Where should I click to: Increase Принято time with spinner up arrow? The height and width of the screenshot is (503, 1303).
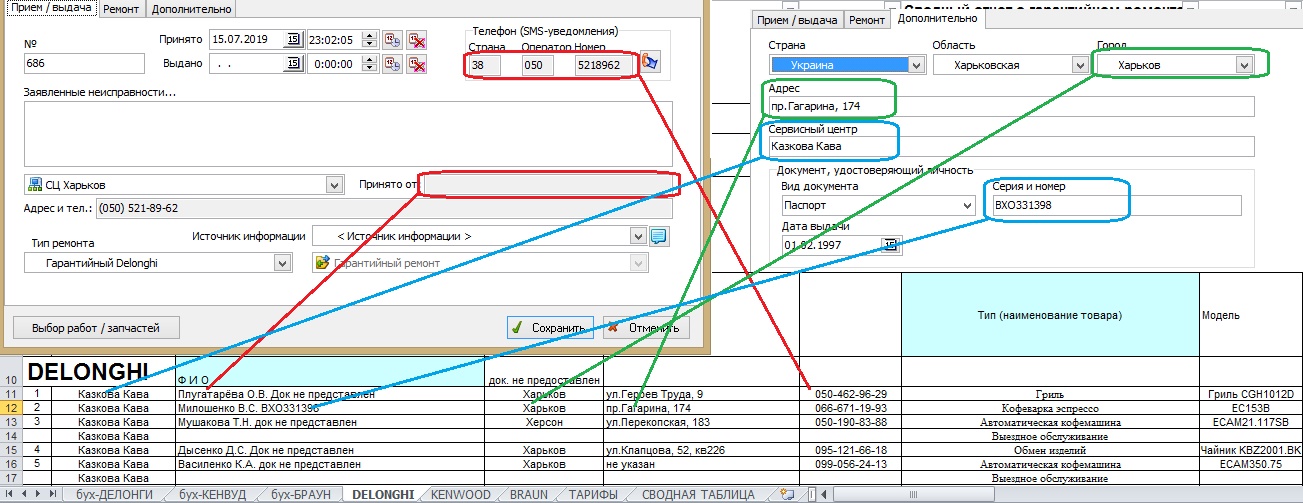pyautogui.click(x=369, y=36)
